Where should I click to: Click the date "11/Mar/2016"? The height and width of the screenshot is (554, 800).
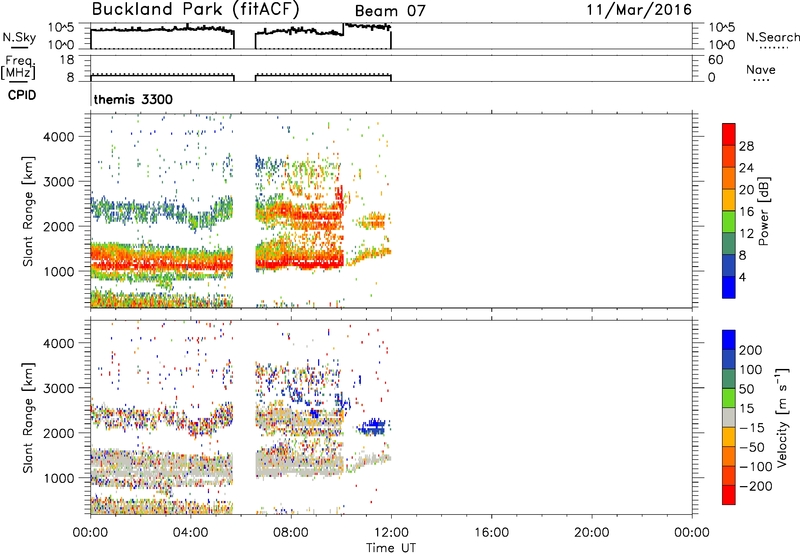(639, 9)
